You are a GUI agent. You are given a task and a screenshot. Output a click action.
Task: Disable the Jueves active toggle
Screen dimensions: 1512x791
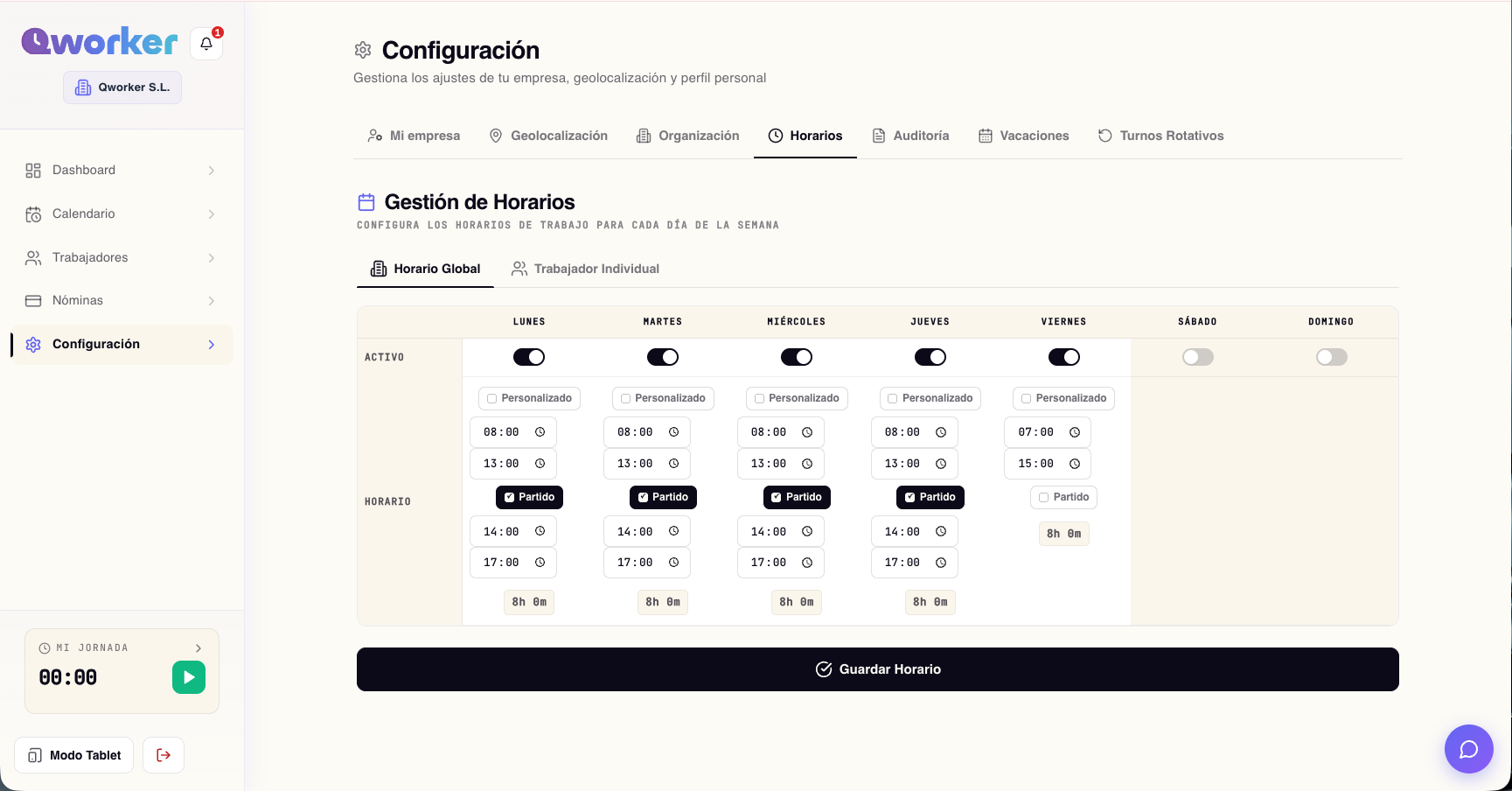point(930,357)
